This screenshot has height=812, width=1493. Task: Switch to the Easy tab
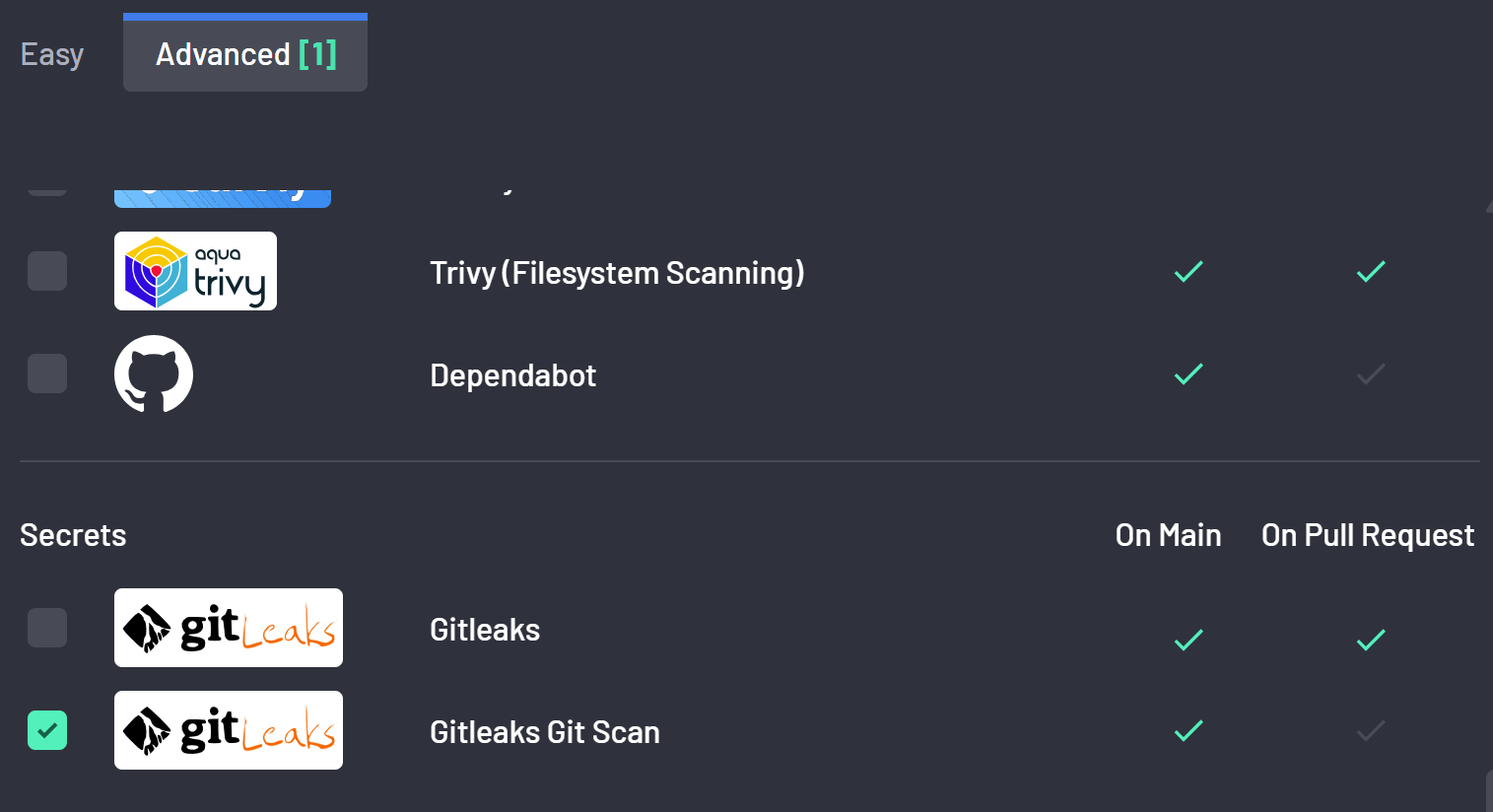(52, 54)
